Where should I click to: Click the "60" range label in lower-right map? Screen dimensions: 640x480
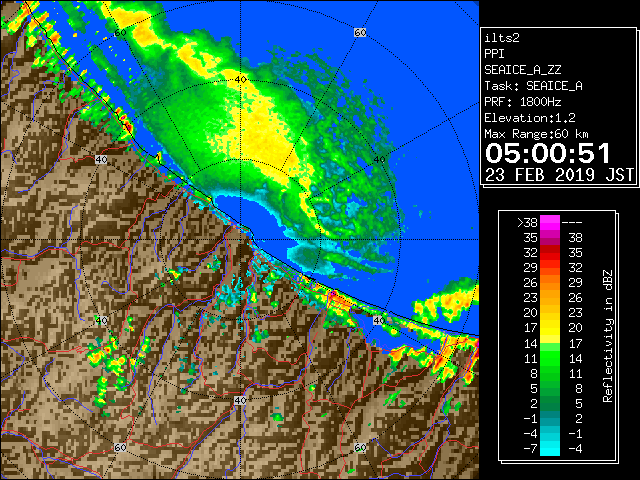pos(360,447)
